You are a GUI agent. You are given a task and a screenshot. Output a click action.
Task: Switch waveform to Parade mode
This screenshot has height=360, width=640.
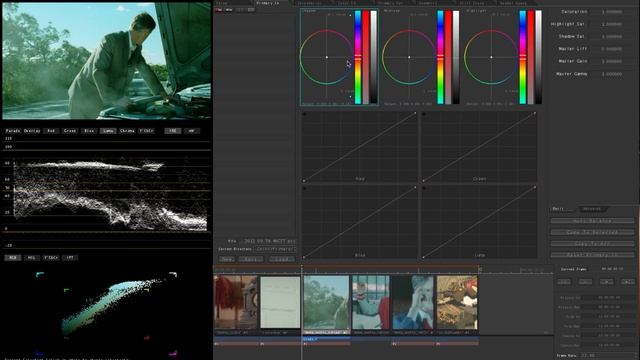(13, 131)
